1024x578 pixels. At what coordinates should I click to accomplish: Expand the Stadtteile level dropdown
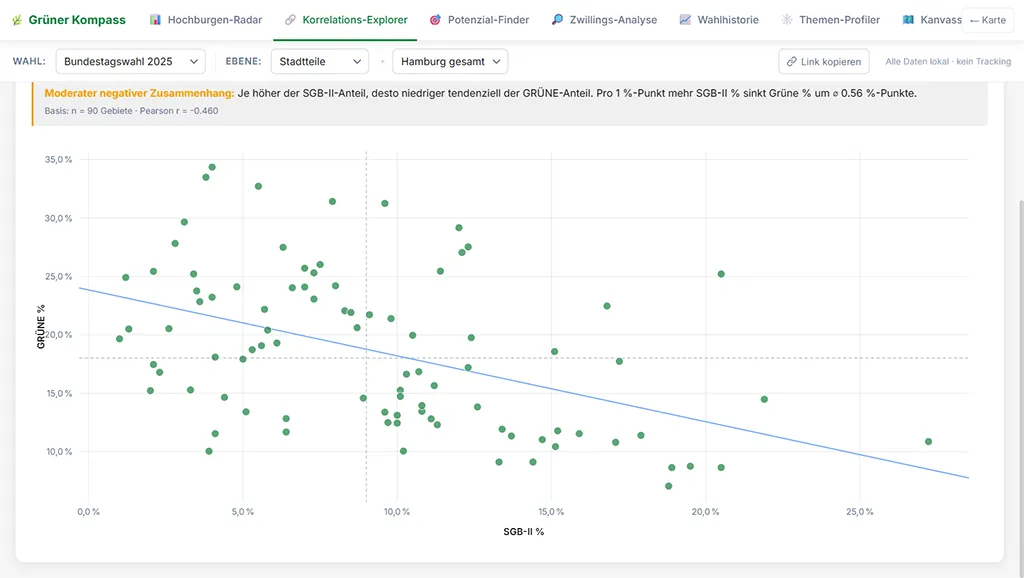tap(320, 61)
